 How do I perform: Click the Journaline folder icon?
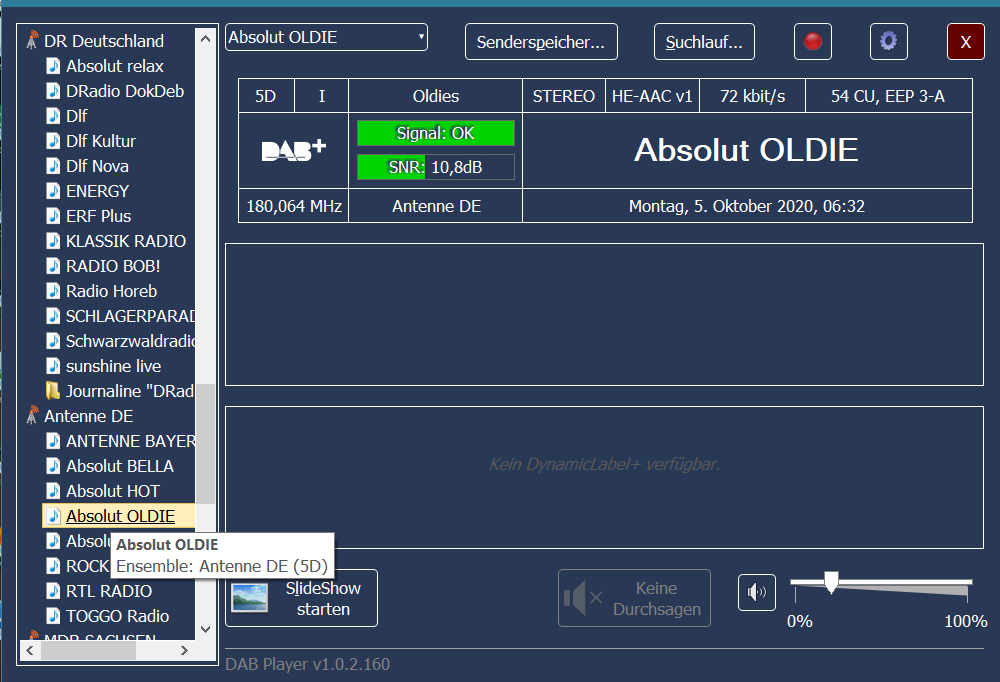(53, 391)
